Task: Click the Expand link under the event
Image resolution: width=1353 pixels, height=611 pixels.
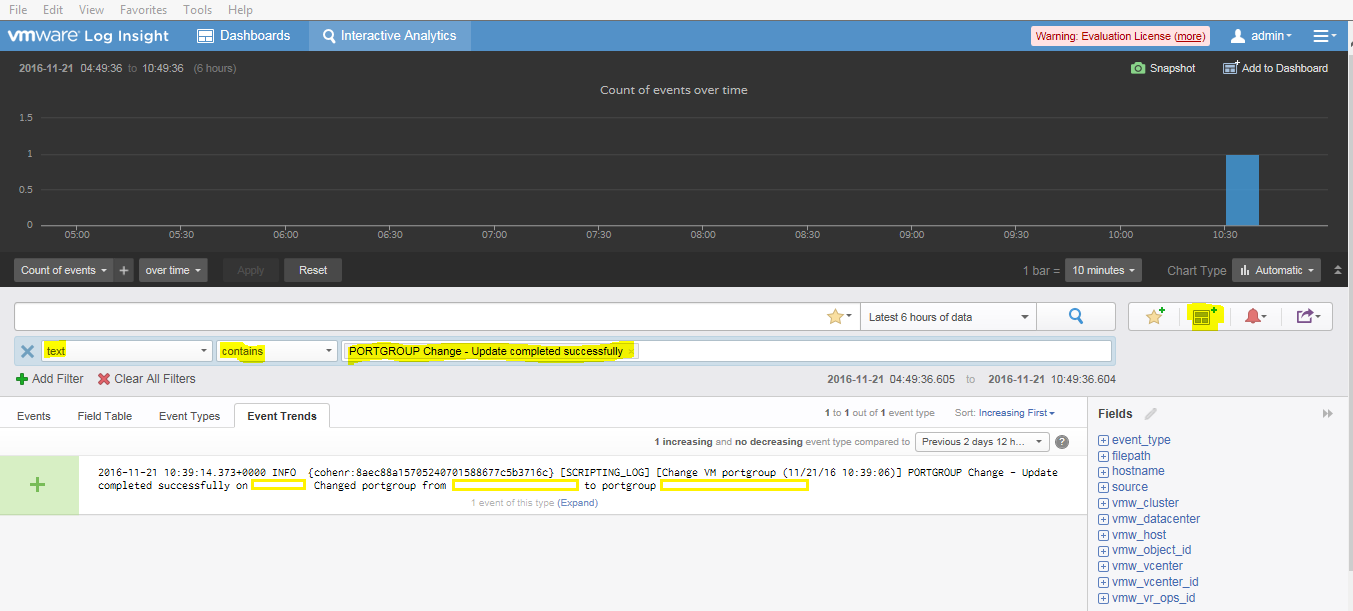Action: point(577,503)
